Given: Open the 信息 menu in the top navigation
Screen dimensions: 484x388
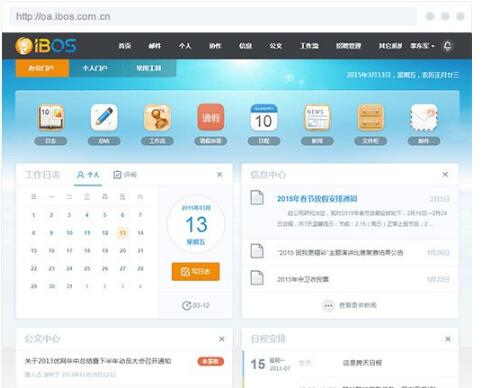Looking at the screenshot, I should 245,46.
